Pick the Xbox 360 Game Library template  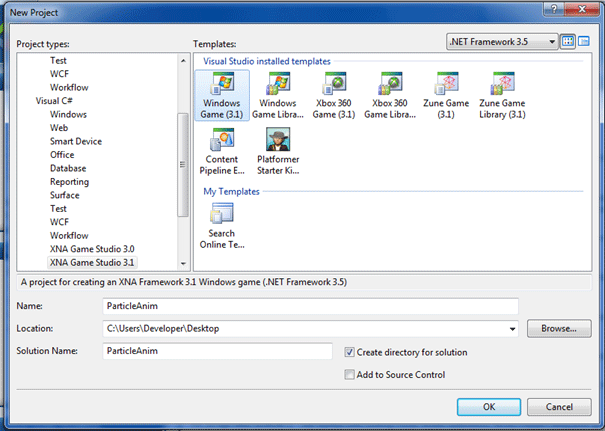[x=390, y=95]
